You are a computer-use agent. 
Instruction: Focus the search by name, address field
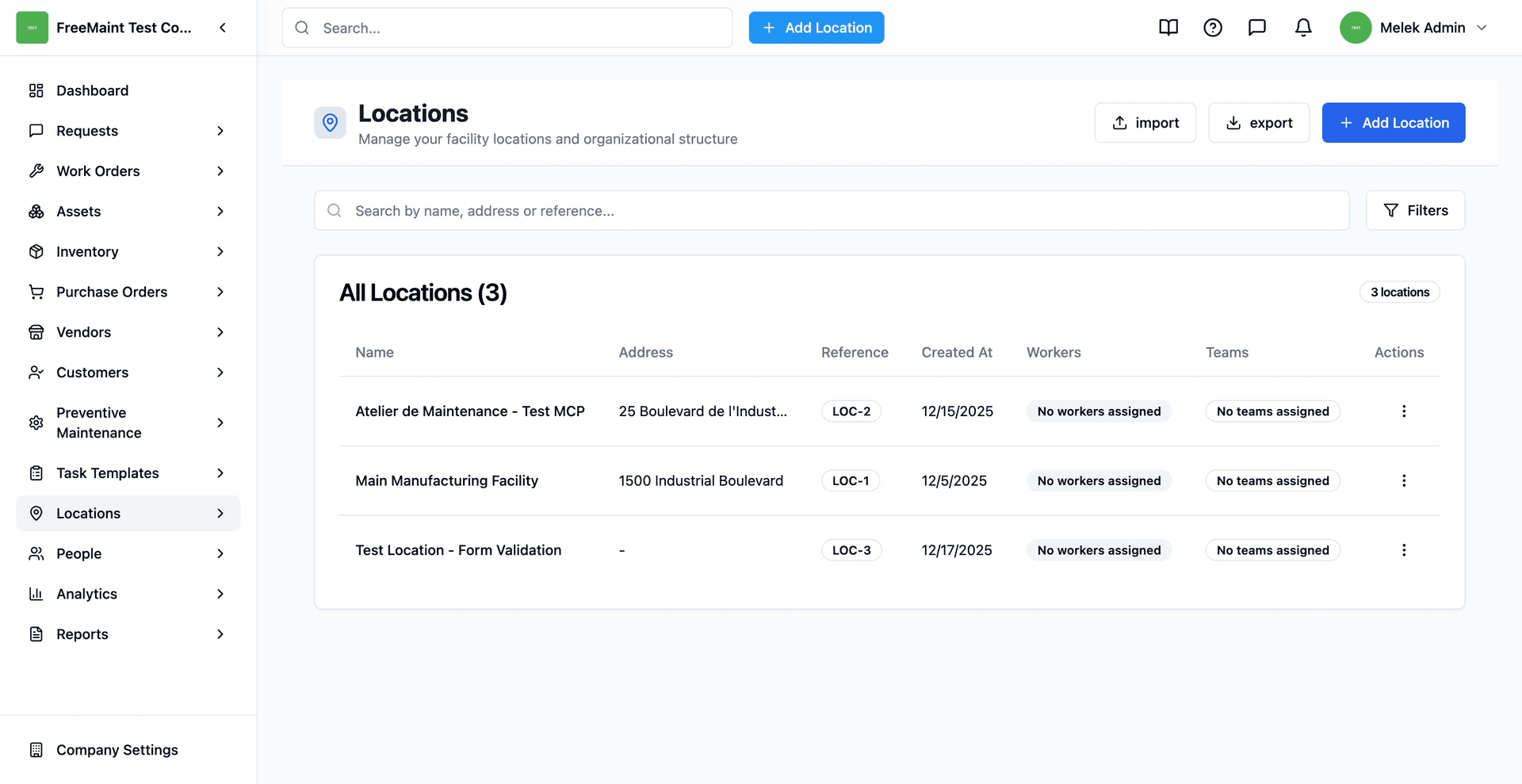pos(832,210)
